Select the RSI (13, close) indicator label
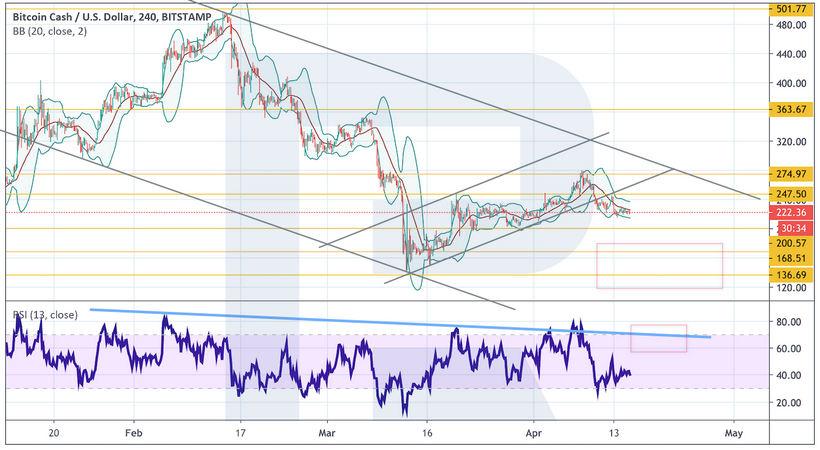This screenshot has height=450, width=820. 45,315
